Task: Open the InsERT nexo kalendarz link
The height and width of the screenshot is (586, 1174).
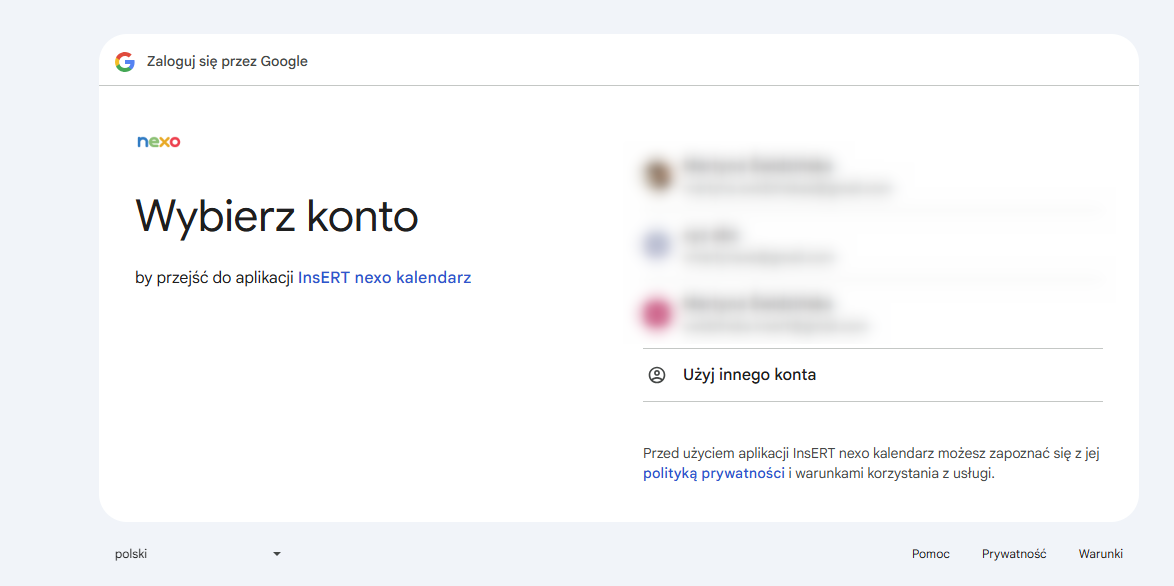Action: point(385,278)
